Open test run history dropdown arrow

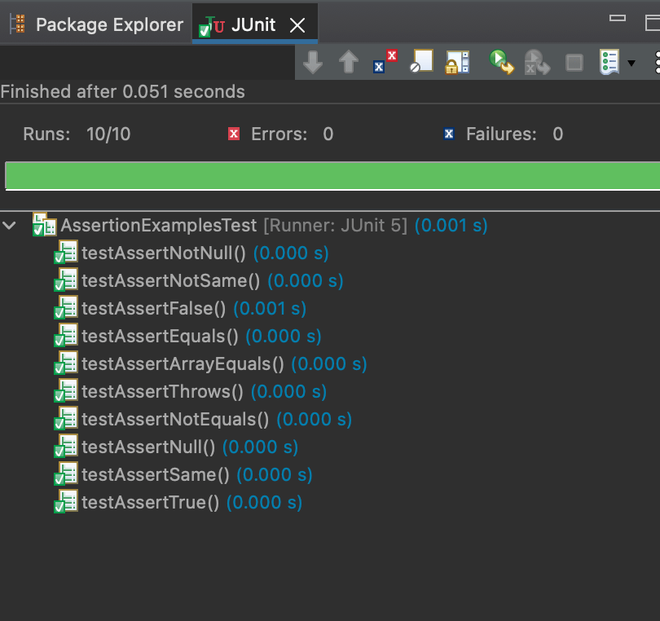pos(631,63)
